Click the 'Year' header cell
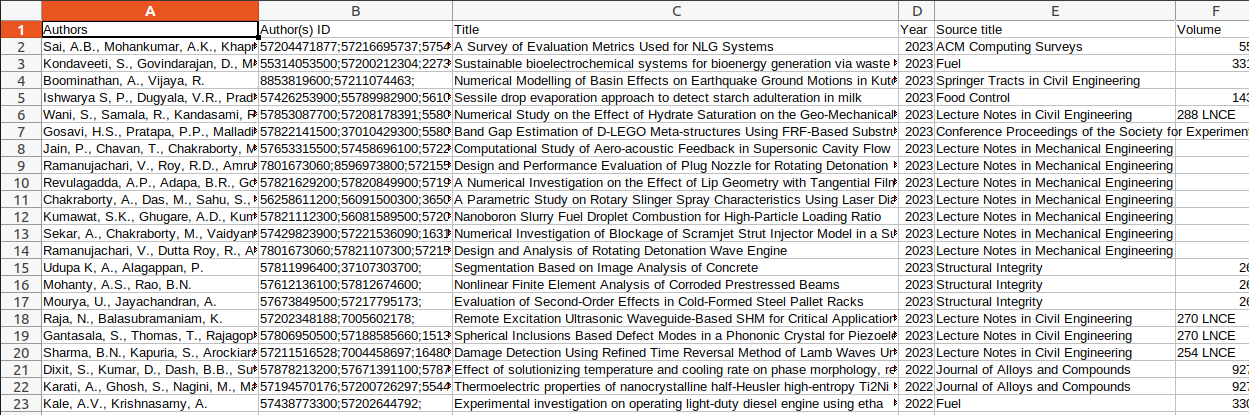This screenshot has height=415, width=1249. [916, 30]
